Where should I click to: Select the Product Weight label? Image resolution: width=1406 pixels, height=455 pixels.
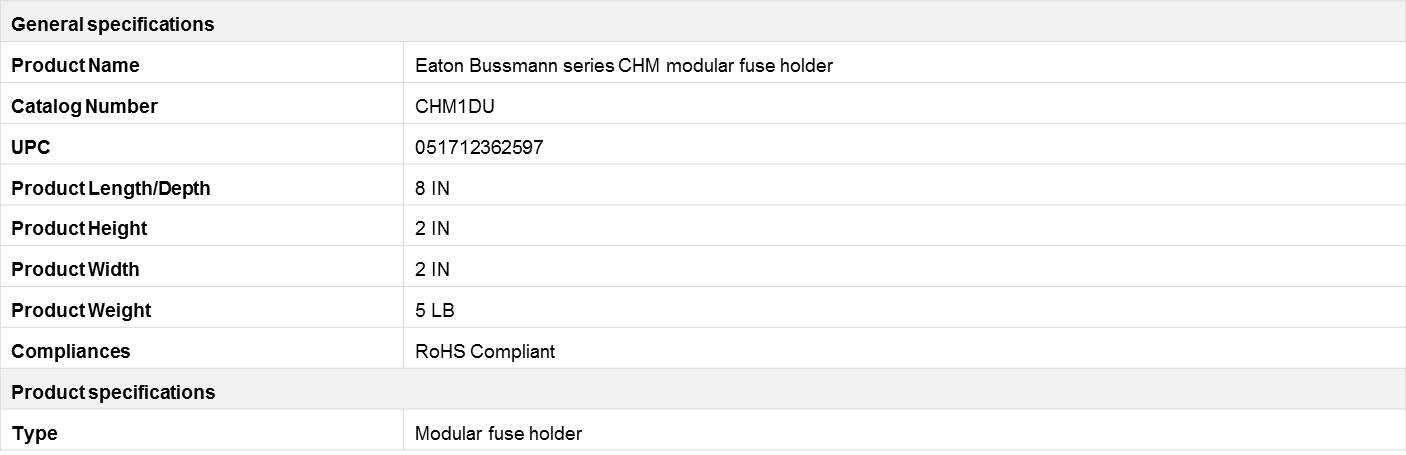tap(81, 311)
